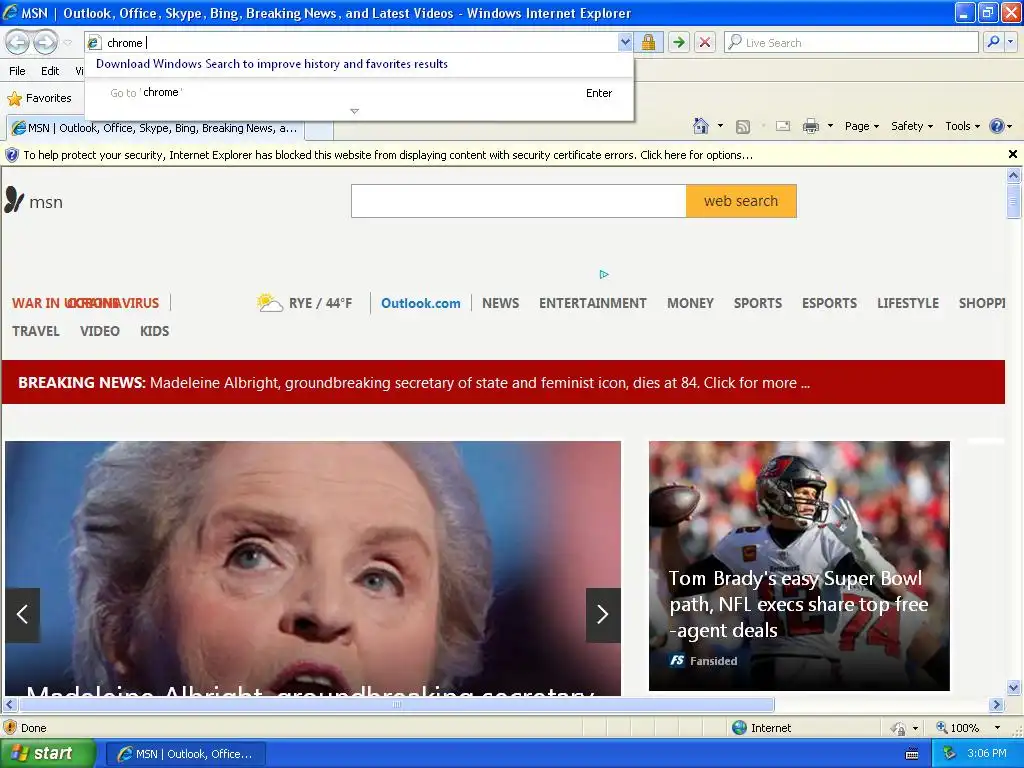The width and height of the screenshot is (1024, 768).
Task: Click vertical scrollbar up arrow
Action: (x=1014, y=175)
